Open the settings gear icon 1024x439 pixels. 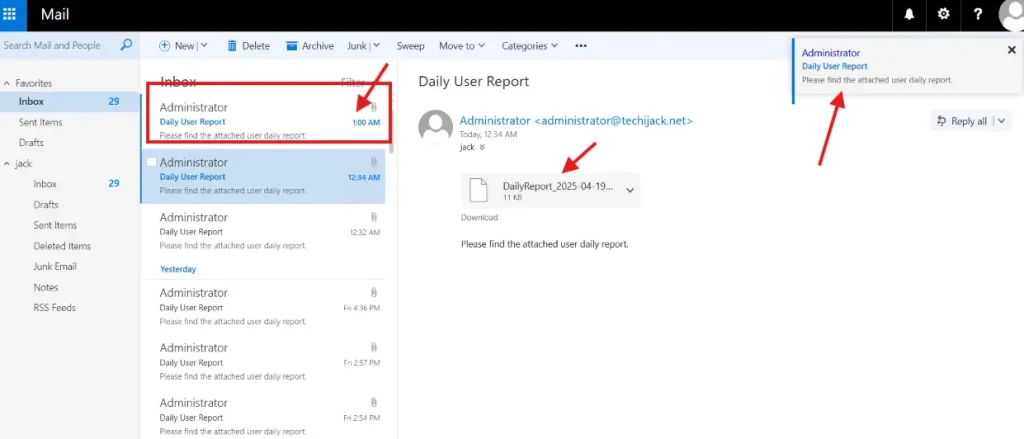(942, 15)
